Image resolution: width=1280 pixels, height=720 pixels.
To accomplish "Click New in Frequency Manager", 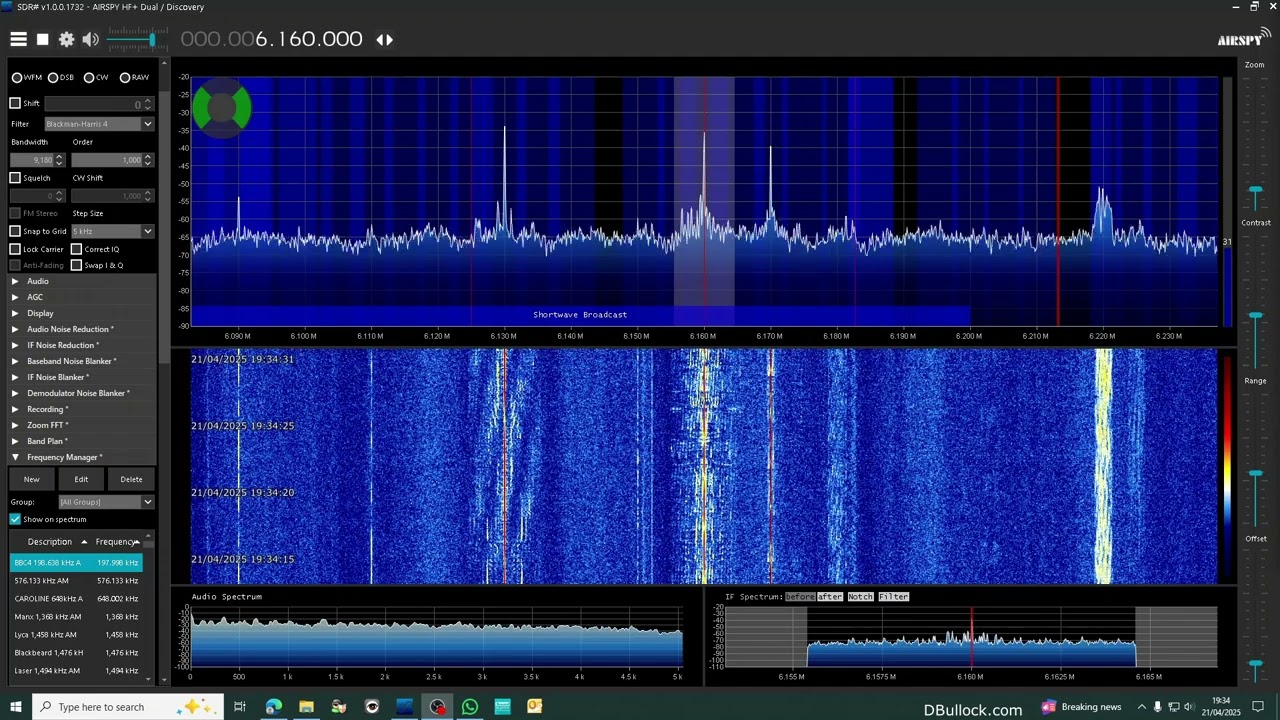I will point(32,479).
